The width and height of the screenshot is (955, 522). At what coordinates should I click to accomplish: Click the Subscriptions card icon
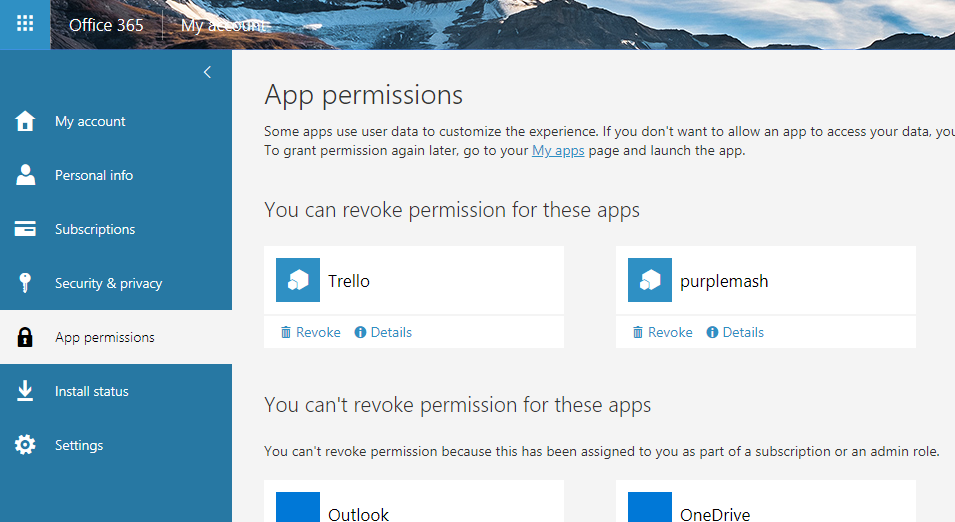25,229
